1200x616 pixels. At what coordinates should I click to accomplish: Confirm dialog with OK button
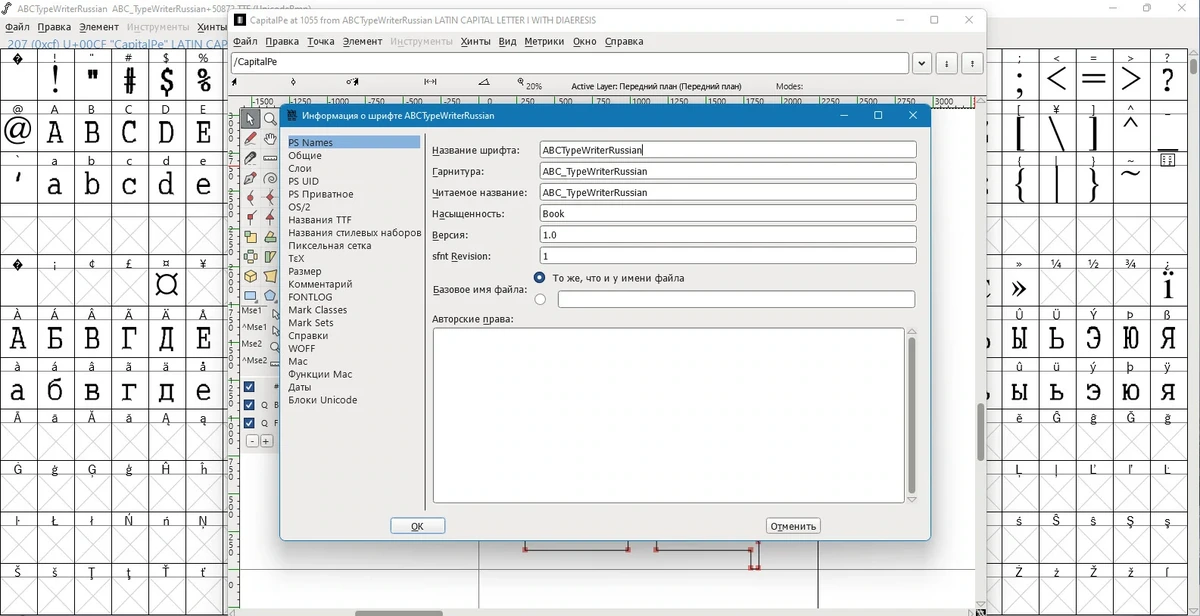418,526
